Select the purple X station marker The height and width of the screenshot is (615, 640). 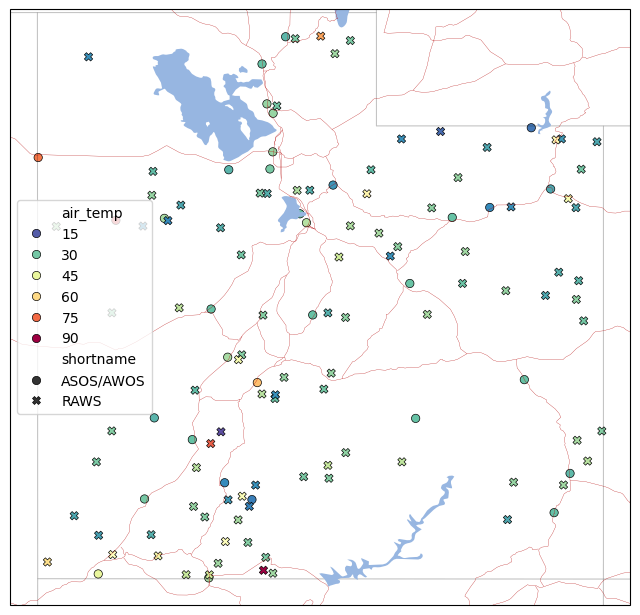click(x=221, y=431)
